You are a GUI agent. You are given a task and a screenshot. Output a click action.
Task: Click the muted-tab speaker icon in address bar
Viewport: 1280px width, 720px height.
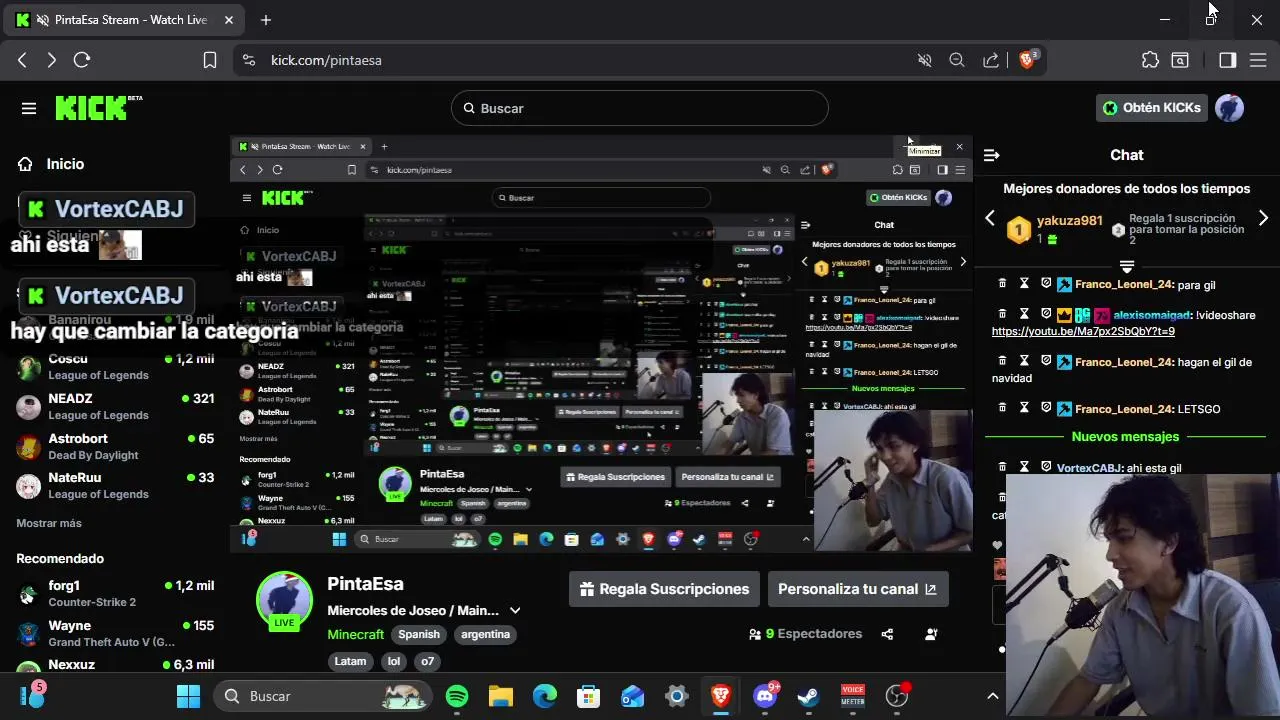925,60
